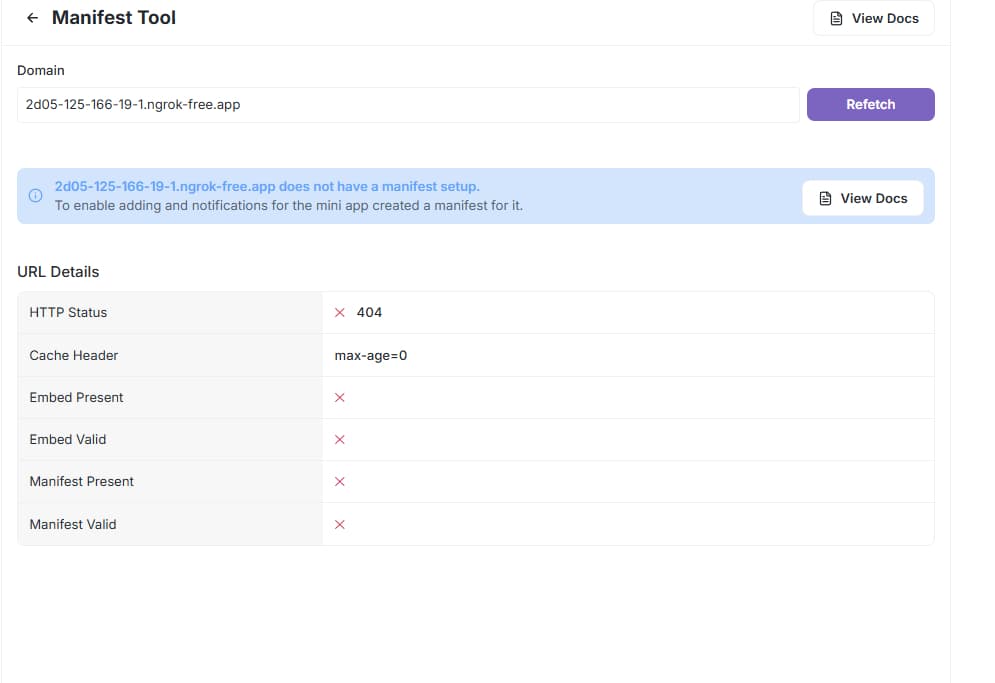Click the max-age=0 cache value

[x=370, y=355]
